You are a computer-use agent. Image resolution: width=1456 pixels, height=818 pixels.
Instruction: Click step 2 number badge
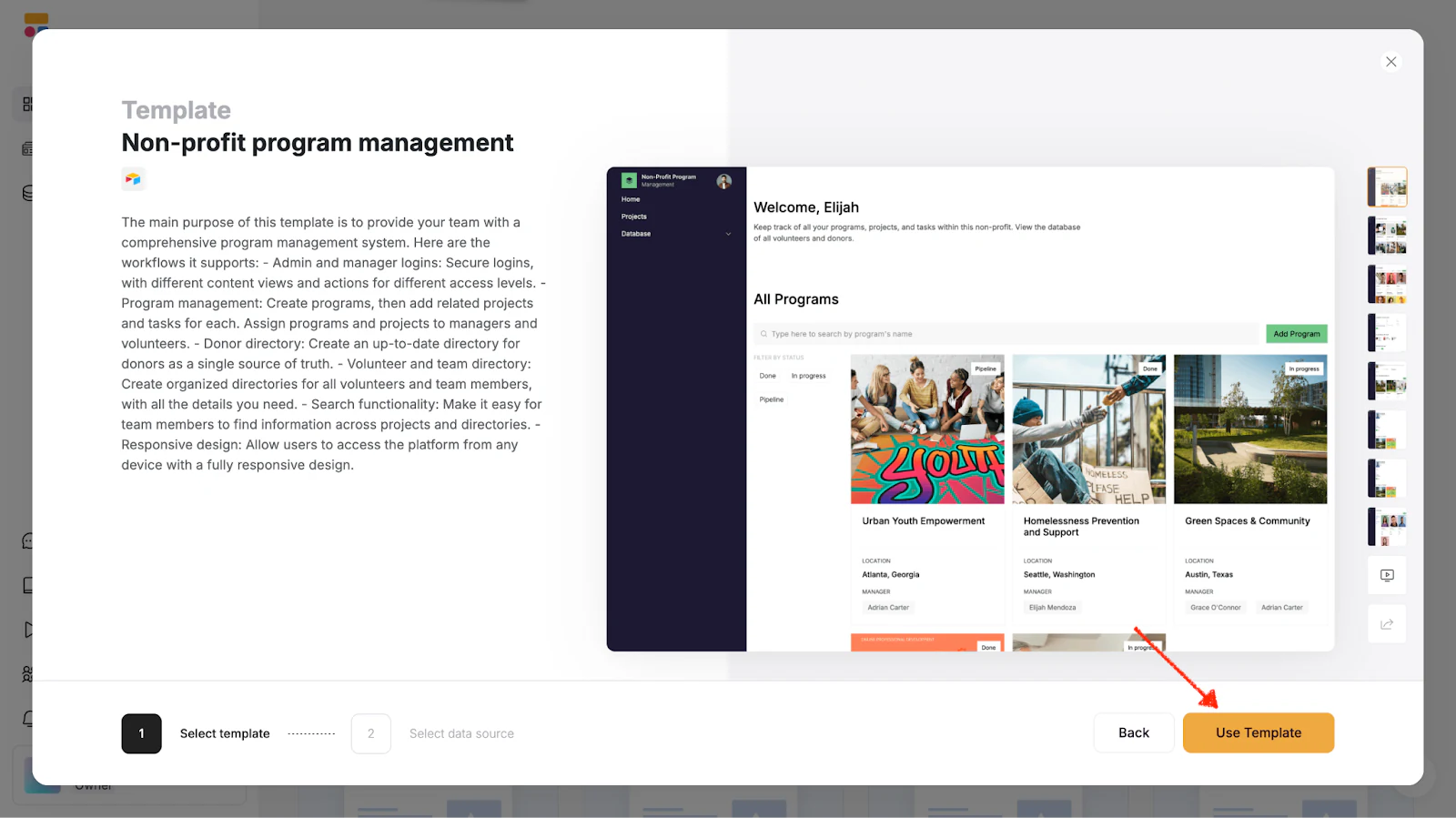pos(371,733)
